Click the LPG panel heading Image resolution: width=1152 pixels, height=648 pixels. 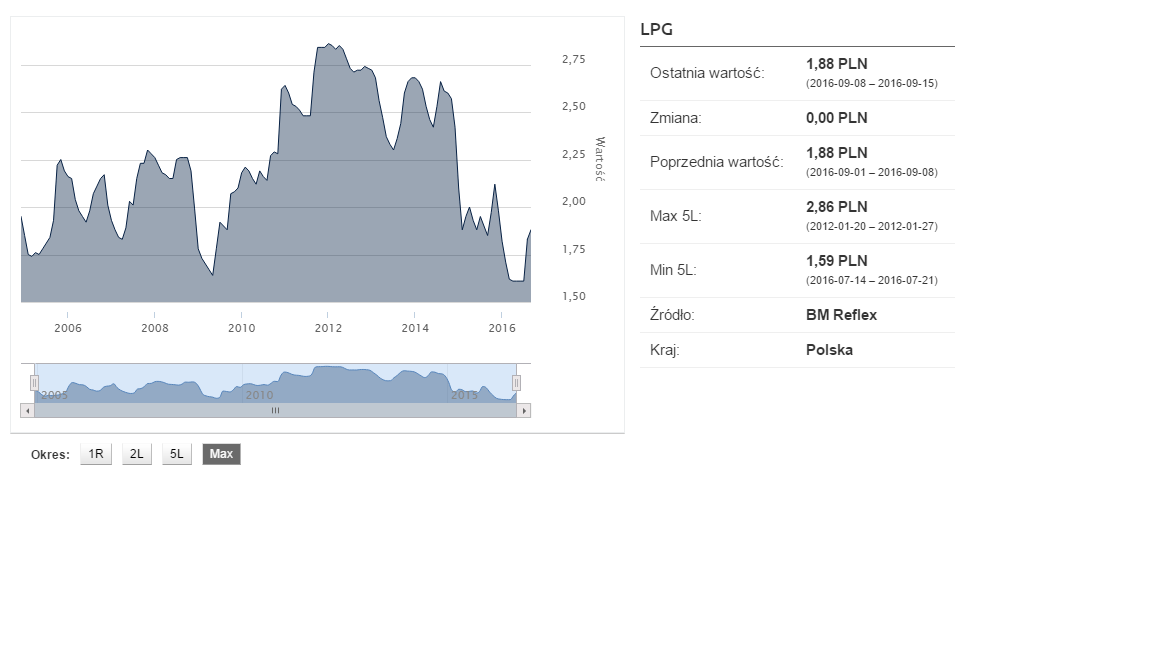click(x=657, y=29)
